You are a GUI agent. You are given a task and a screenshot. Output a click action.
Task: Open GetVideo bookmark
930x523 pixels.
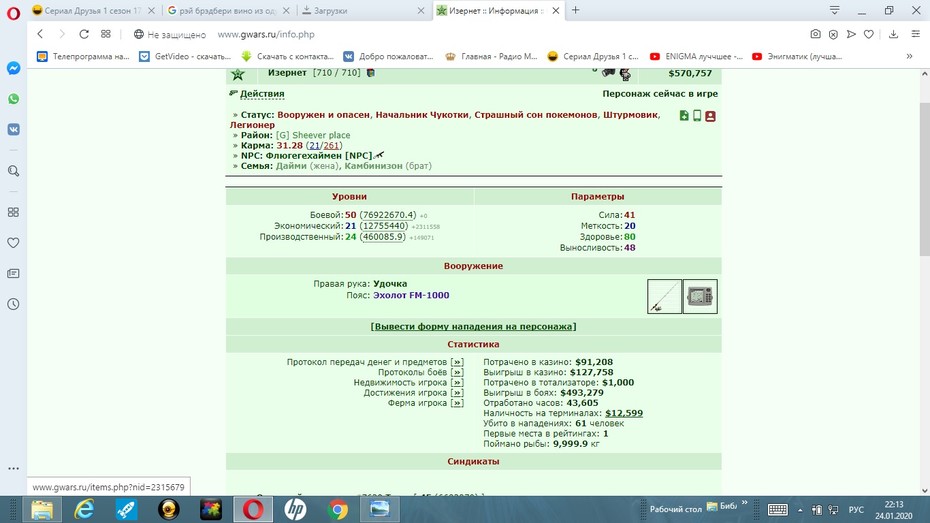pyautogui.click(x=185, y=56)
